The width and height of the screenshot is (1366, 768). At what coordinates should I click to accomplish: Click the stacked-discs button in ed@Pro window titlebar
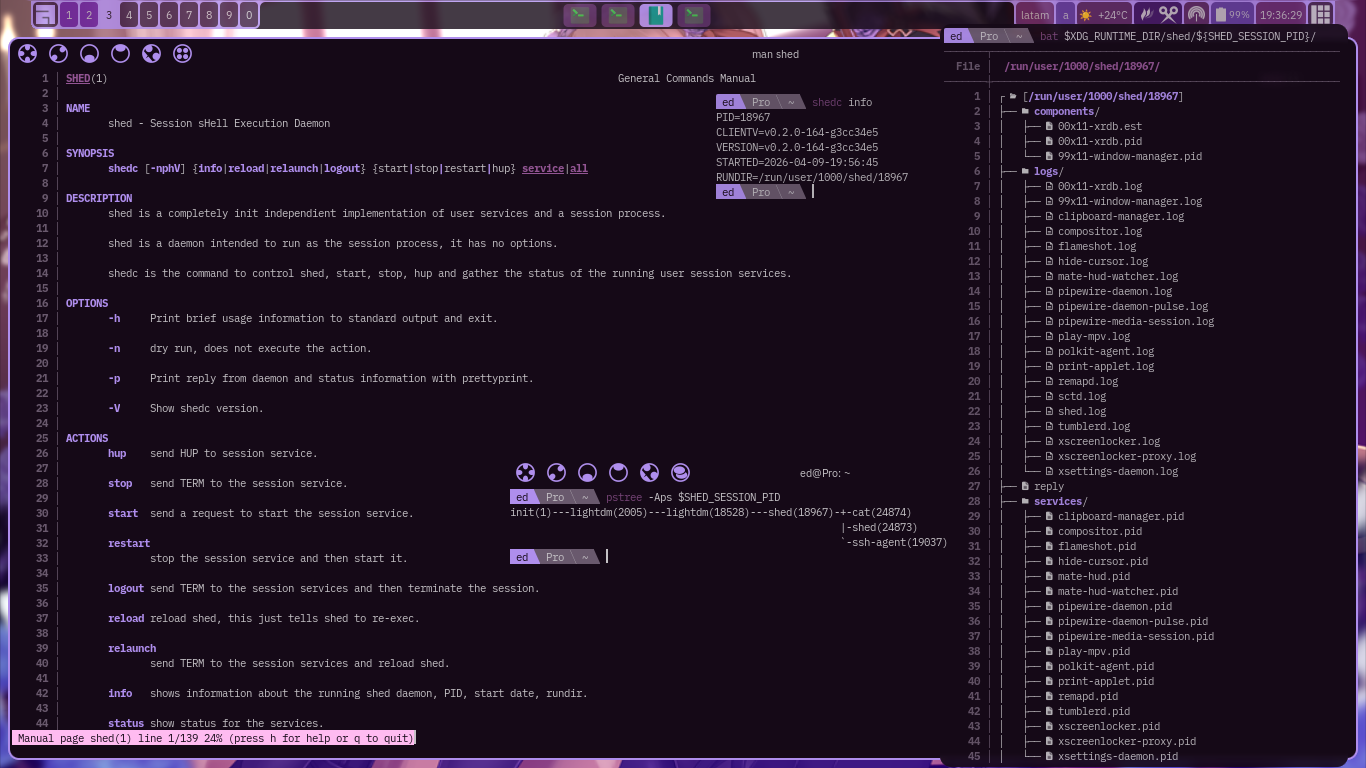point(680,473)
